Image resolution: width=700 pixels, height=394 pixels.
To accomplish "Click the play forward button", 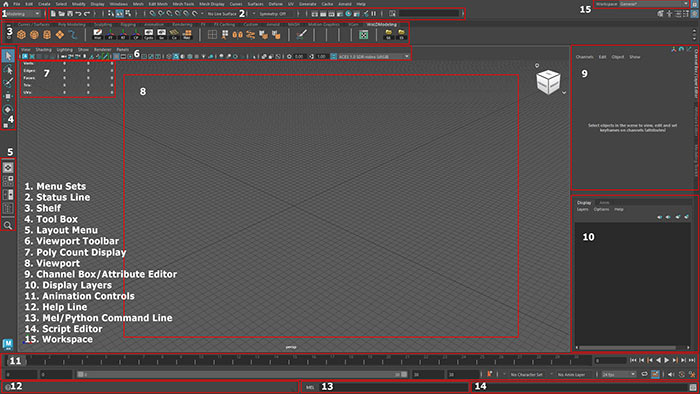I will tap(667, 360).
